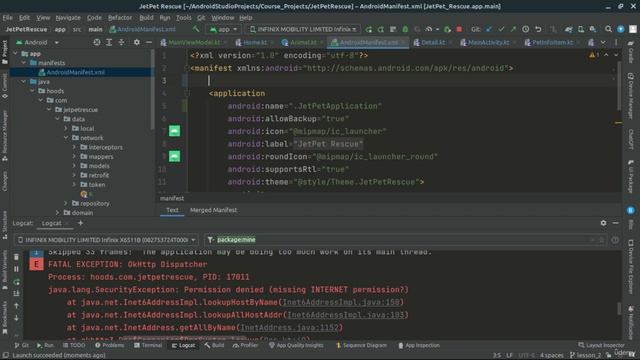The width and height of the screenshot is (640, 360).
Task: Collapse the java folder in tree
Action: pyautogui.click(x=24, y=82)
